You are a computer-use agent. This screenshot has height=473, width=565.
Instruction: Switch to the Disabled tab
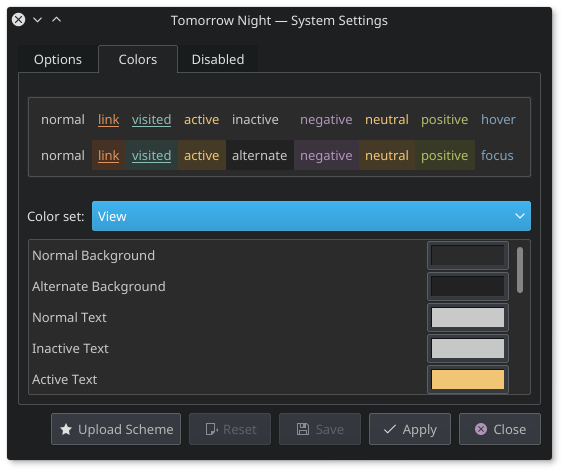[218, 59]
